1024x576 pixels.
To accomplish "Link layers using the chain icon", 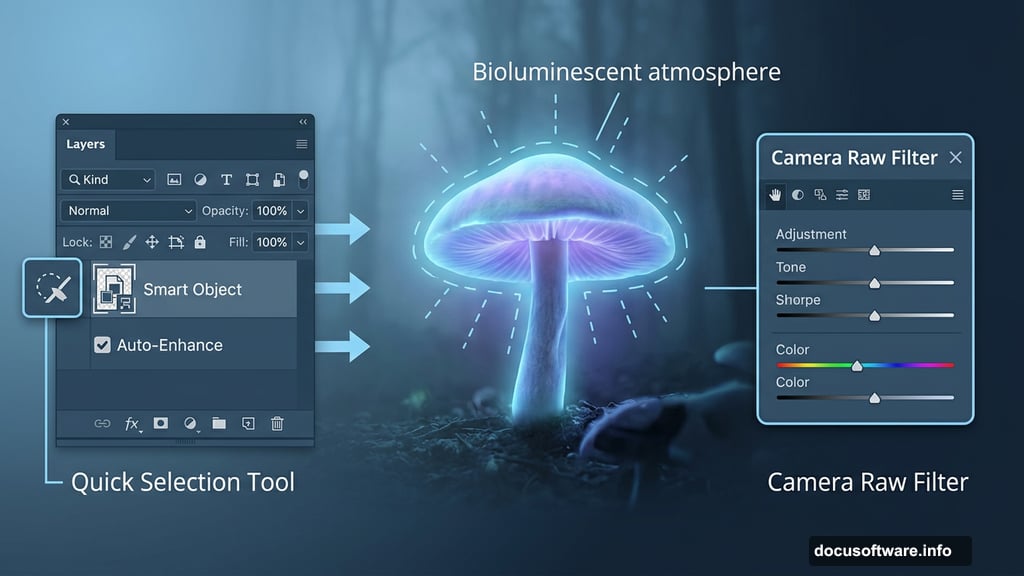I will tap(102, 424).
